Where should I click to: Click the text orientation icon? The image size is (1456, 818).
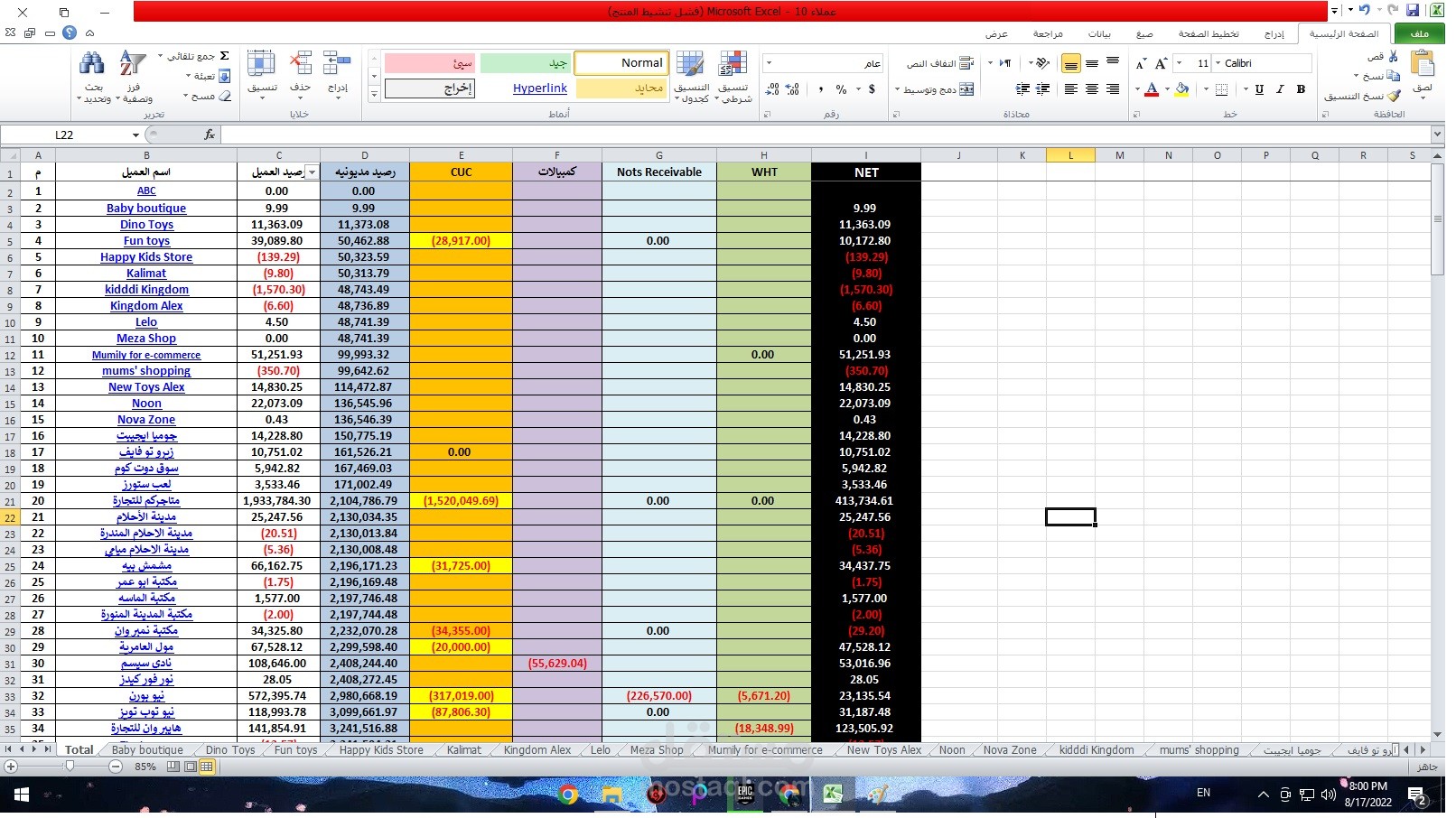(1042, 63)
